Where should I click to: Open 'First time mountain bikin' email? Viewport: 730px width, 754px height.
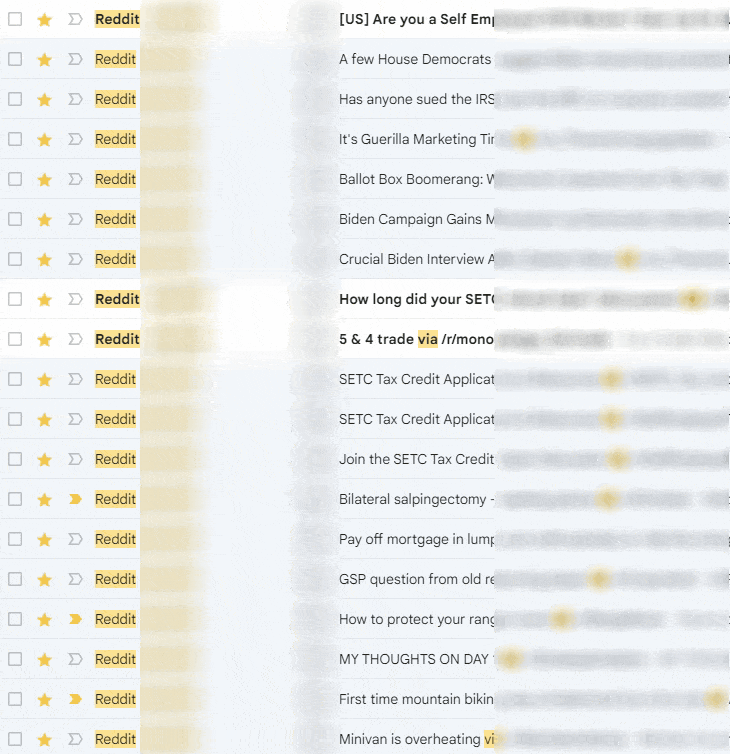tap(416, 699)
